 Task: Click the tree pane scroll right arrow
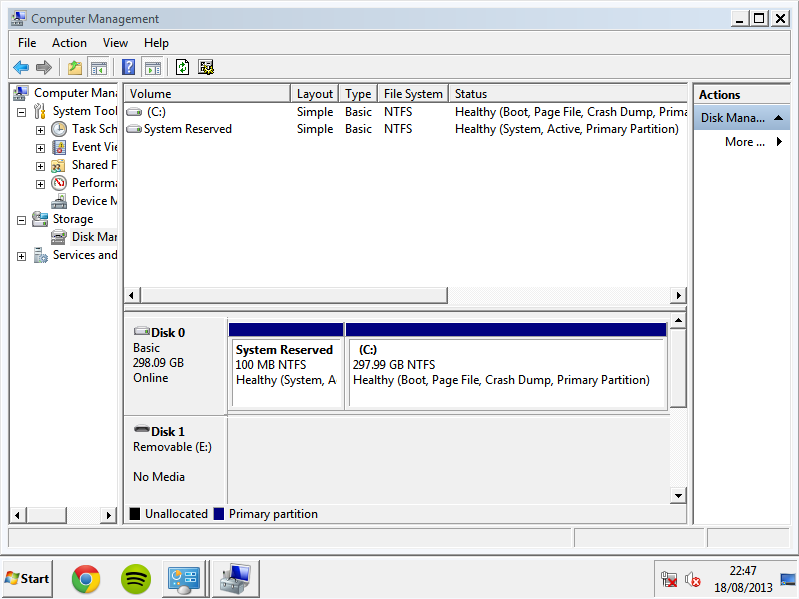109,515
